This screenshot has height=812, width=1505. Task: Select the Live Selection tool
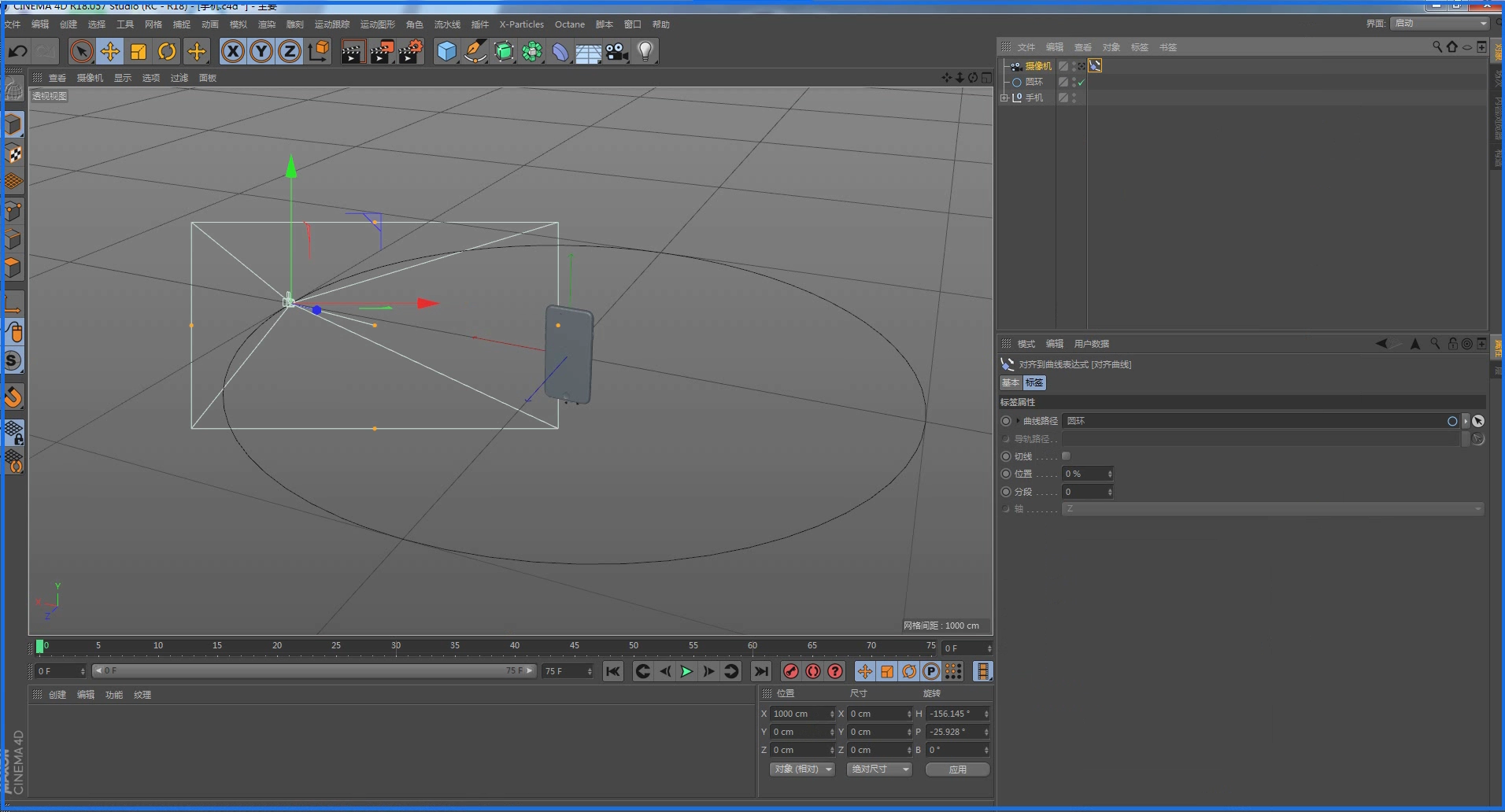(81, 52)
